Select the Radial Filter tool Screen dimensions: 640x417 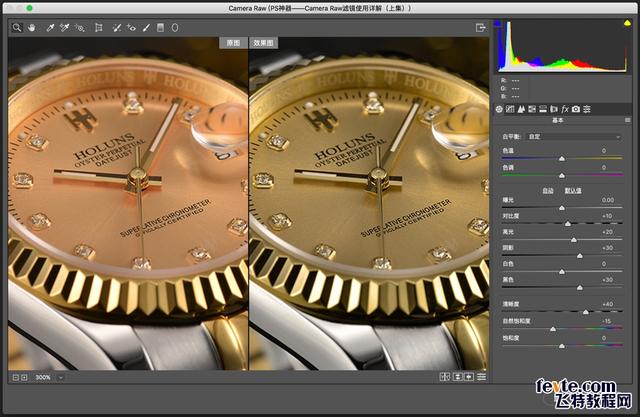175,28
